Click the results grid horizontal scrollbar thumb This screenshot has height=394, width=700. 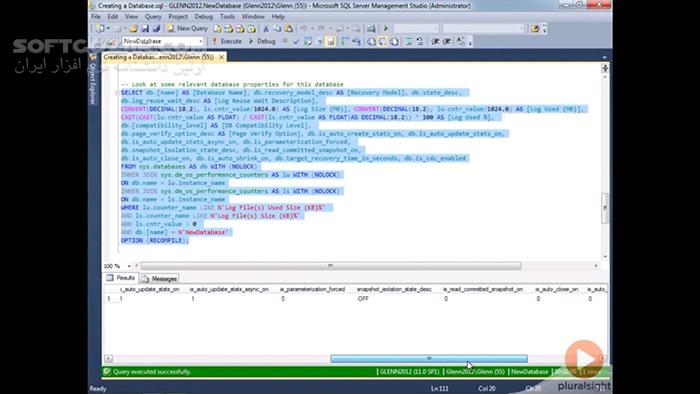pyautogui.click(x=429, y=358)
